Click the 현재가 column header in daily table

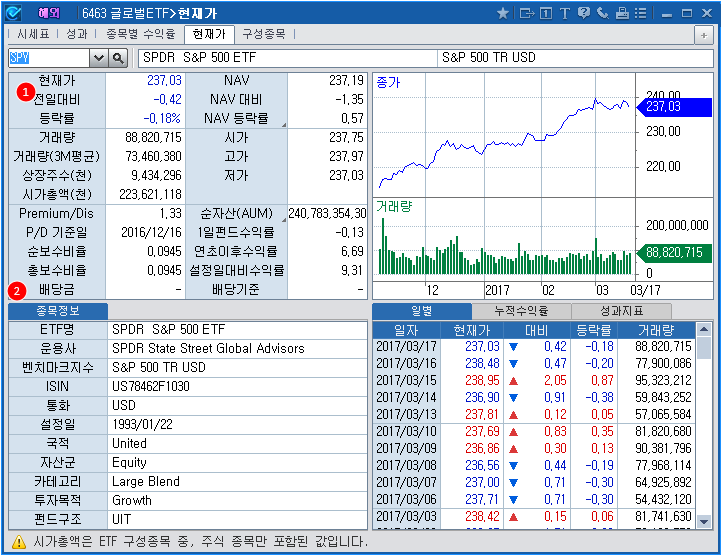(472, 330)
